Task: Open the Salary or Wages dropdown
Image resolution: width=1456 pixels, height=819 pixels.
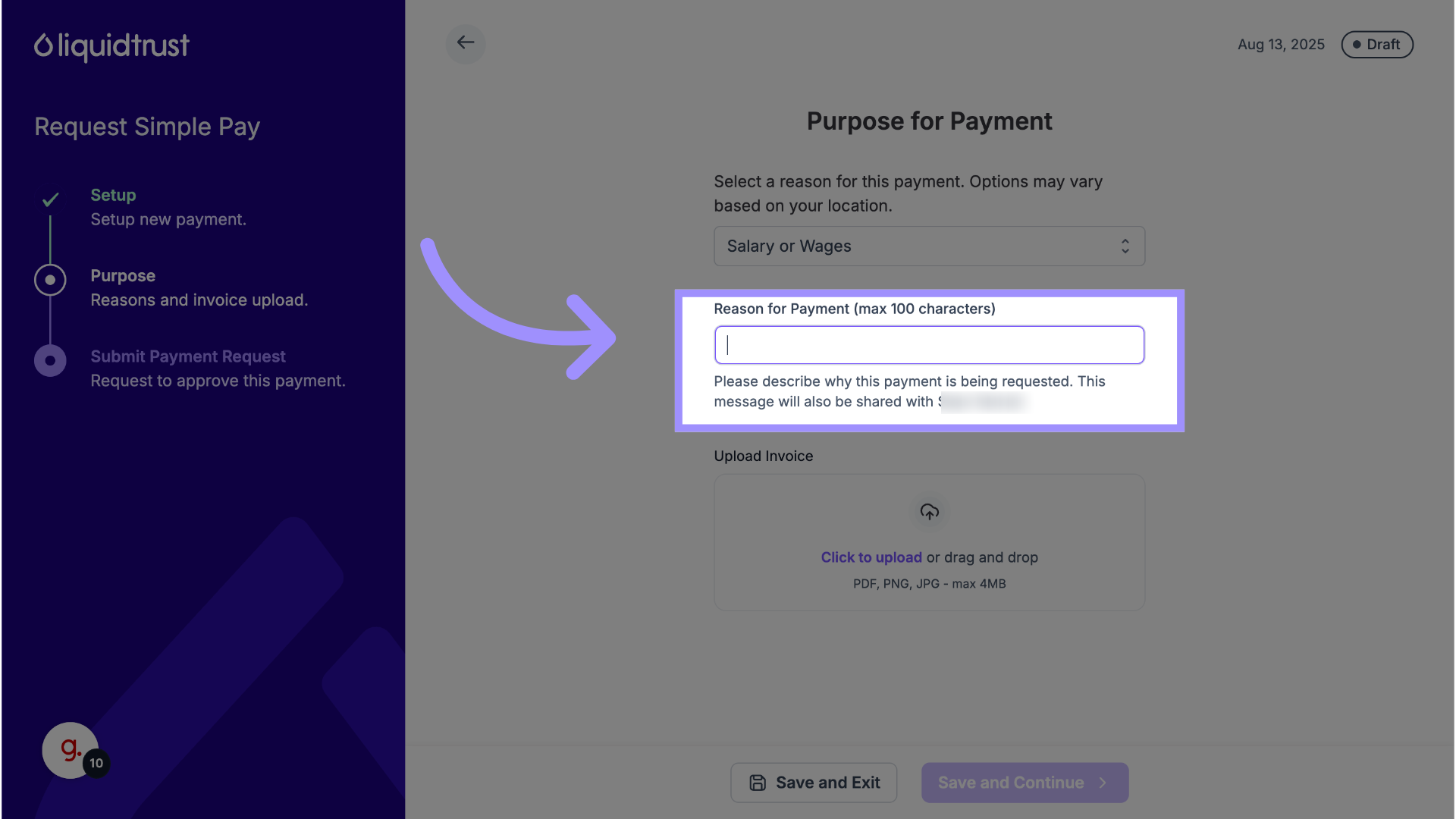Action: [x=929, y=246]
